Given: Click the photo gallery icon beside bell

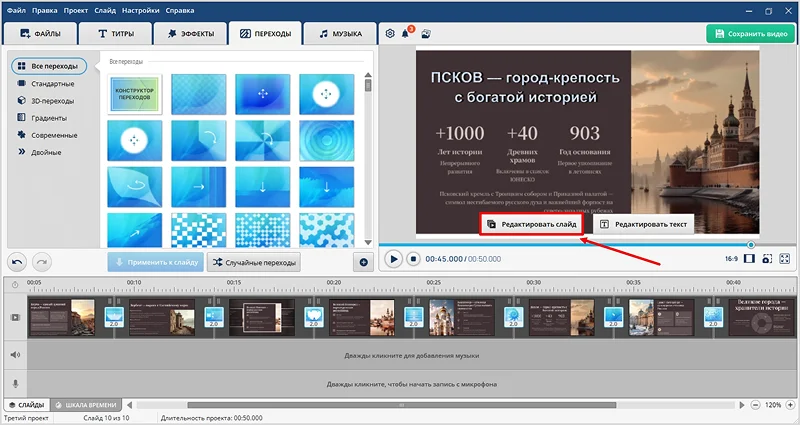Looking at the screenshot, I should click(x=427, y=34).
